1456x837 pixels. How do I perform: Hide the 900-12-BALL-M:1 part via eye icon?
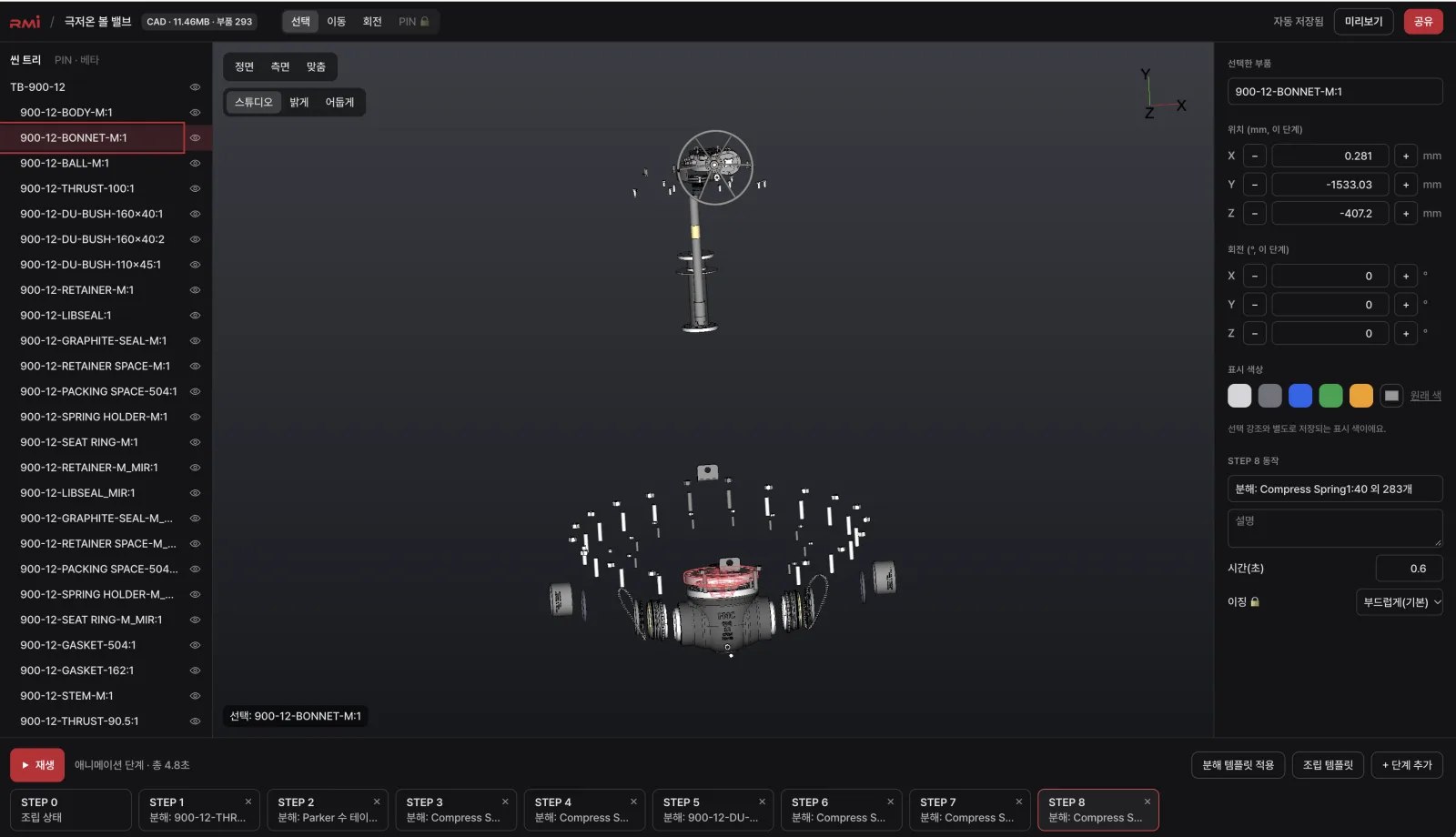point(195,164)
